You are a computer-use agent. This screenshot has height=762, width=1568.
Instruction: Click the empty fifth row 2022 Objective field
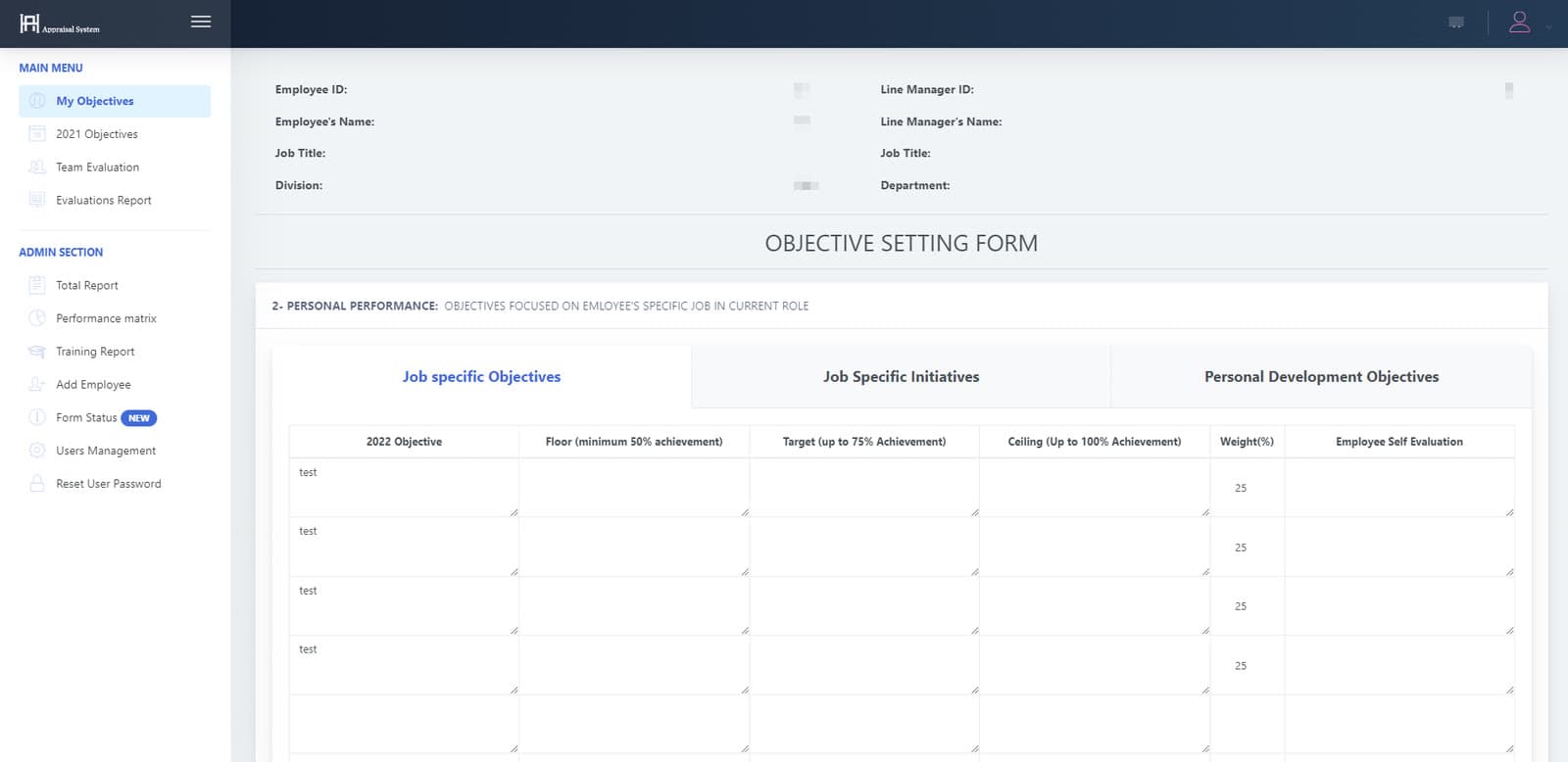pos(404,725)
